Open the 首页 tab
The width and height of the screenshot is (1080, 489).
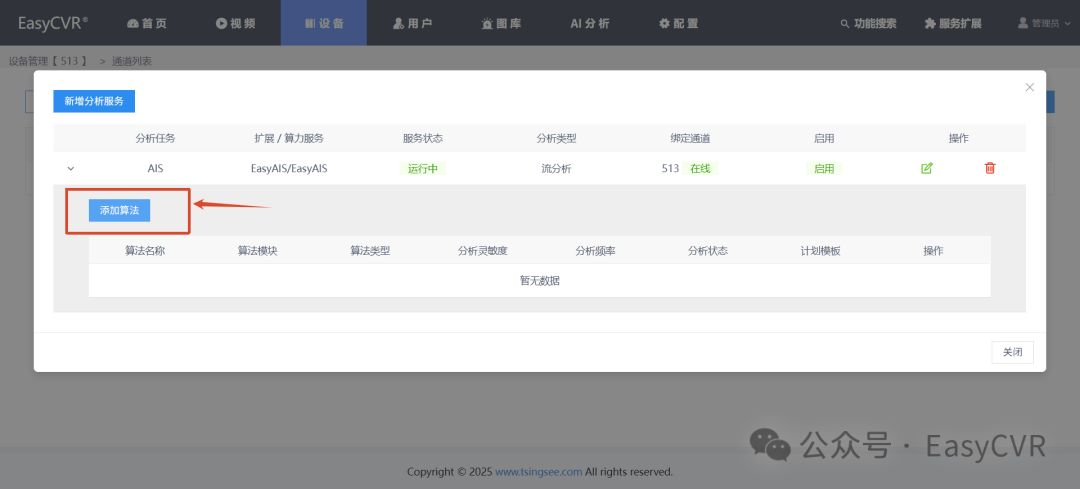tap(147, 23)
